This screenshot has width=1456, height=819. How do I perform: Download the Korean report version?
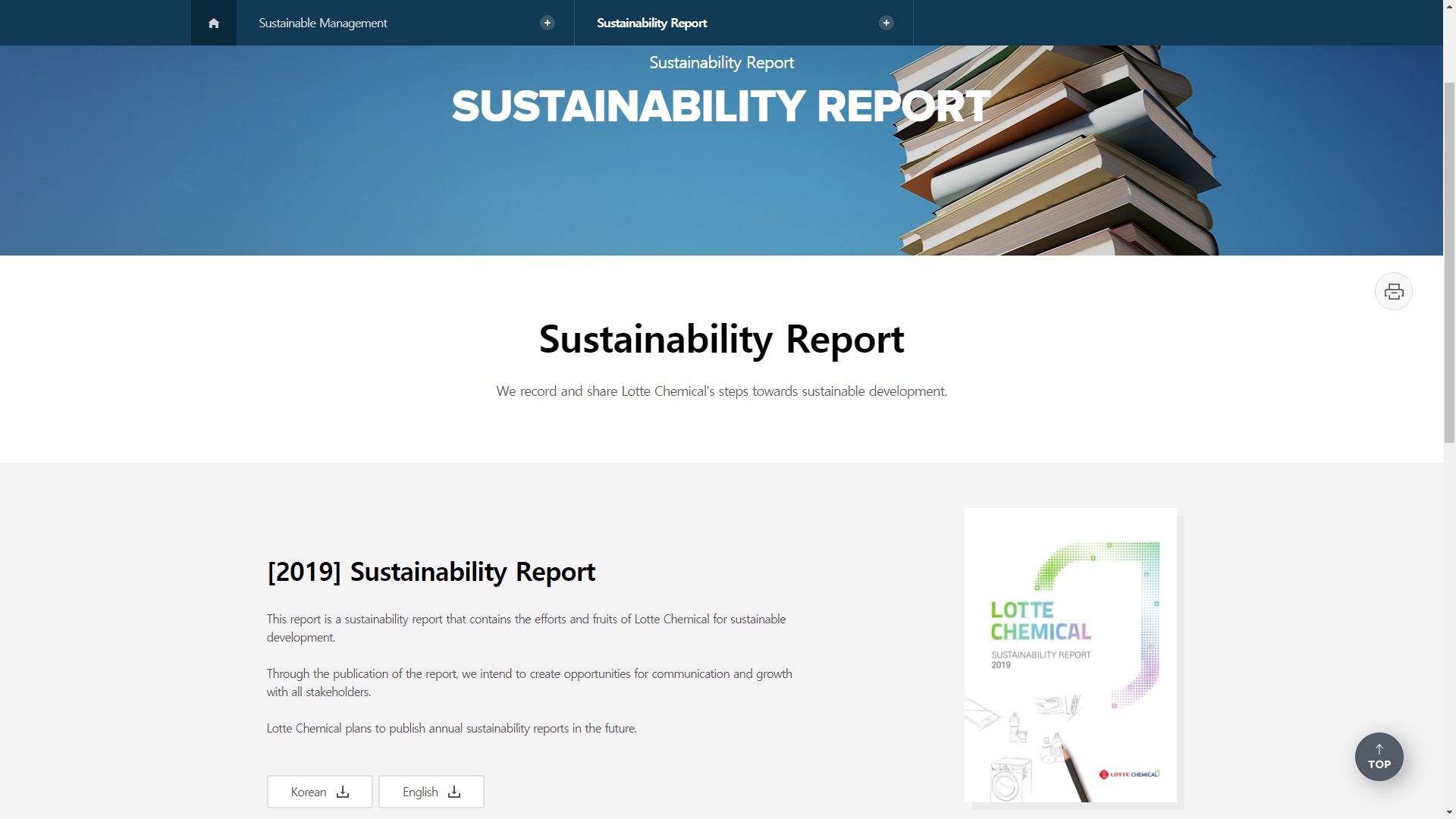[x=309, y=792]
